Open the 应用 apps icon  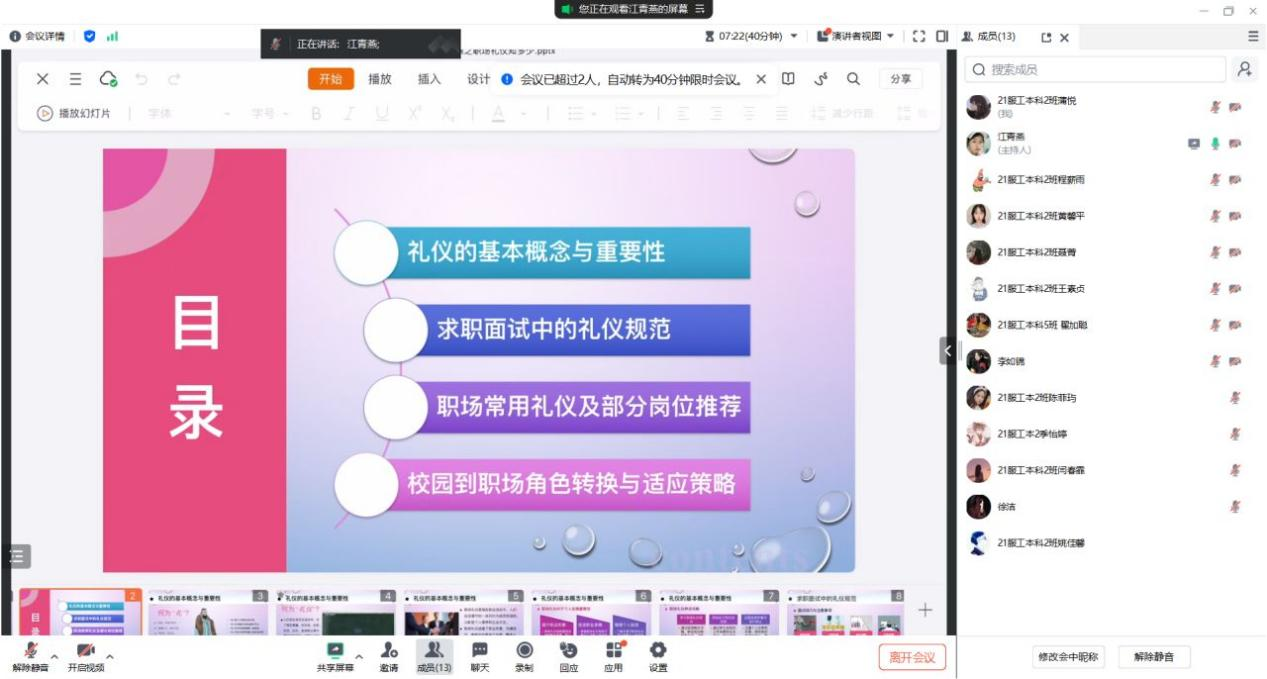pyautogui.click(x=613, y=655)
